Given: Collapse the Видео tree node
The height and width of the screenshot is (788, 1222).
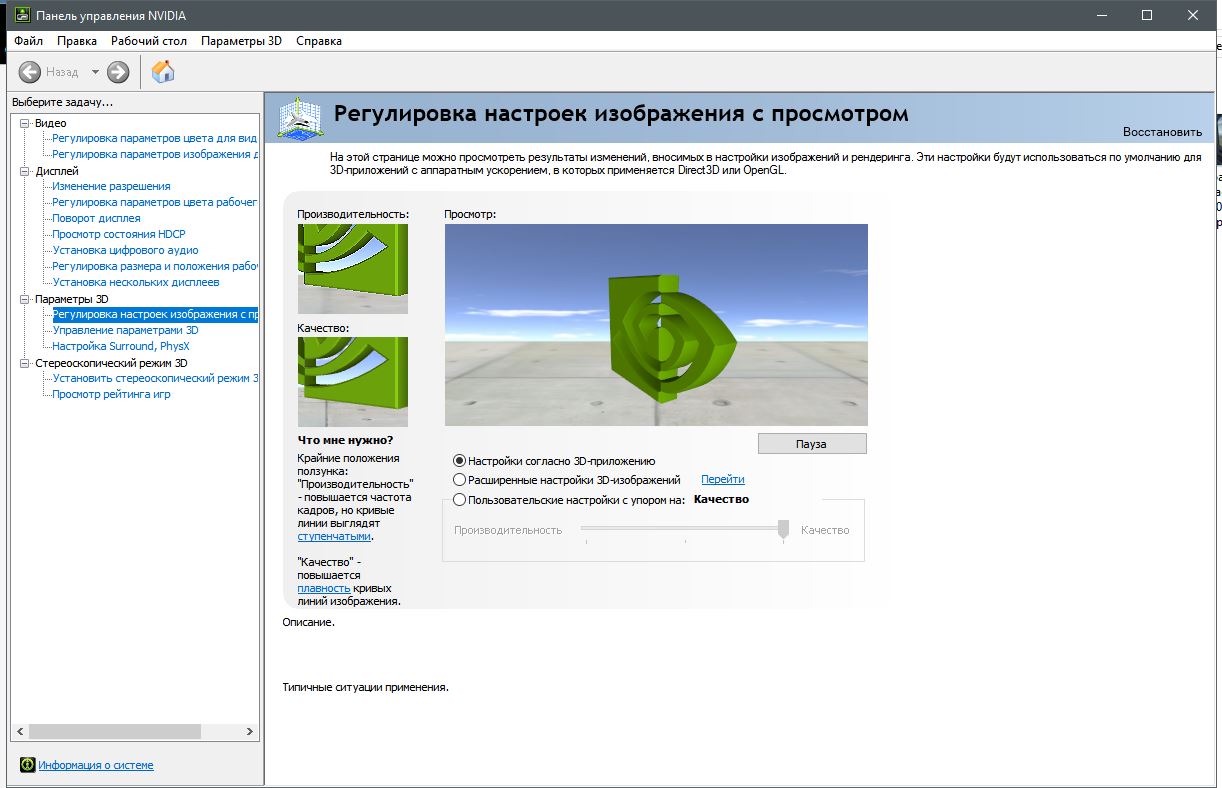Looking at the screenshot, I should tap(25, 123).
